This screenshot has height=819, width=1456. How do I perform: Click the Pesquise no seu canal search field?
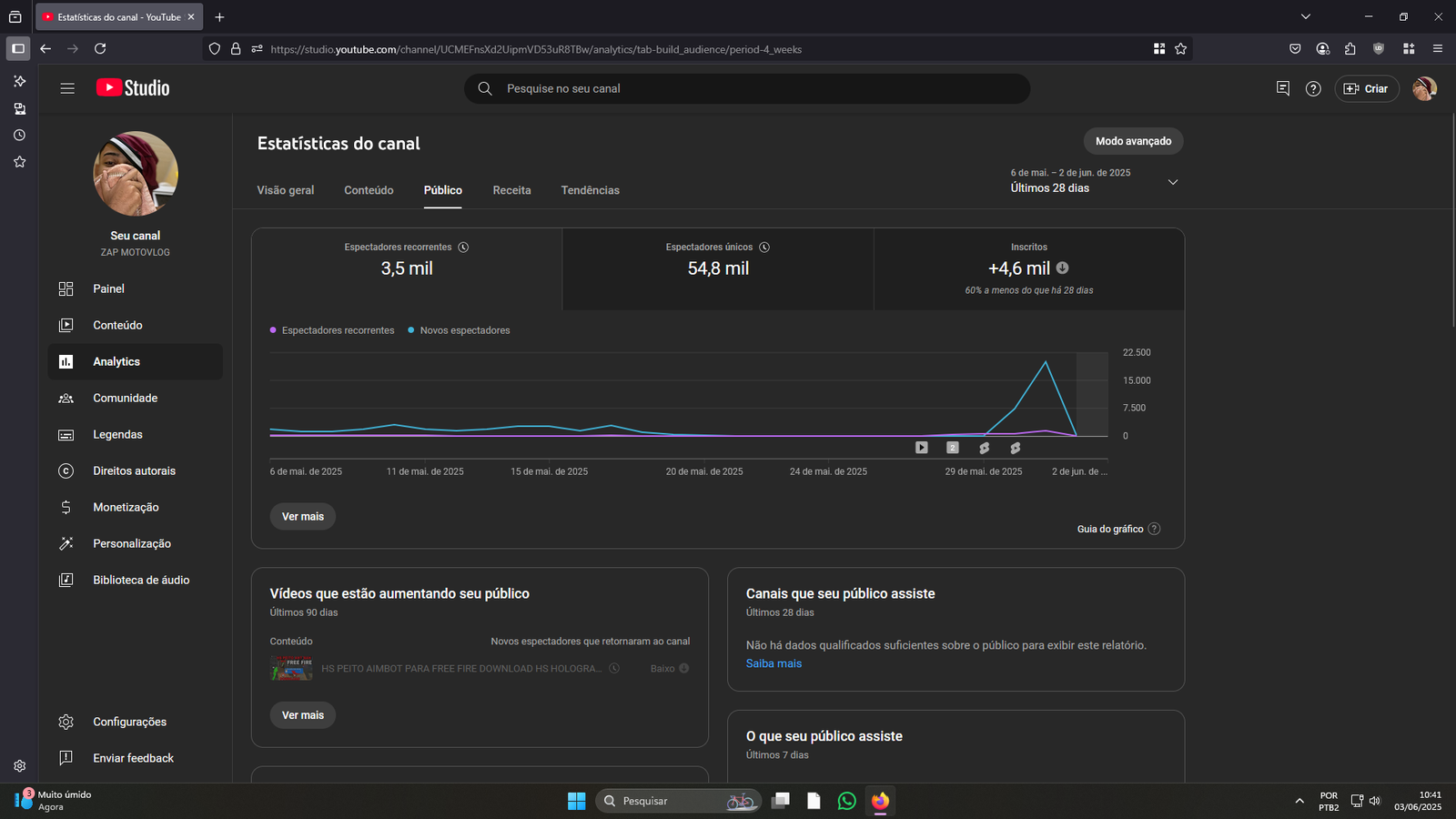click(747, 88)
